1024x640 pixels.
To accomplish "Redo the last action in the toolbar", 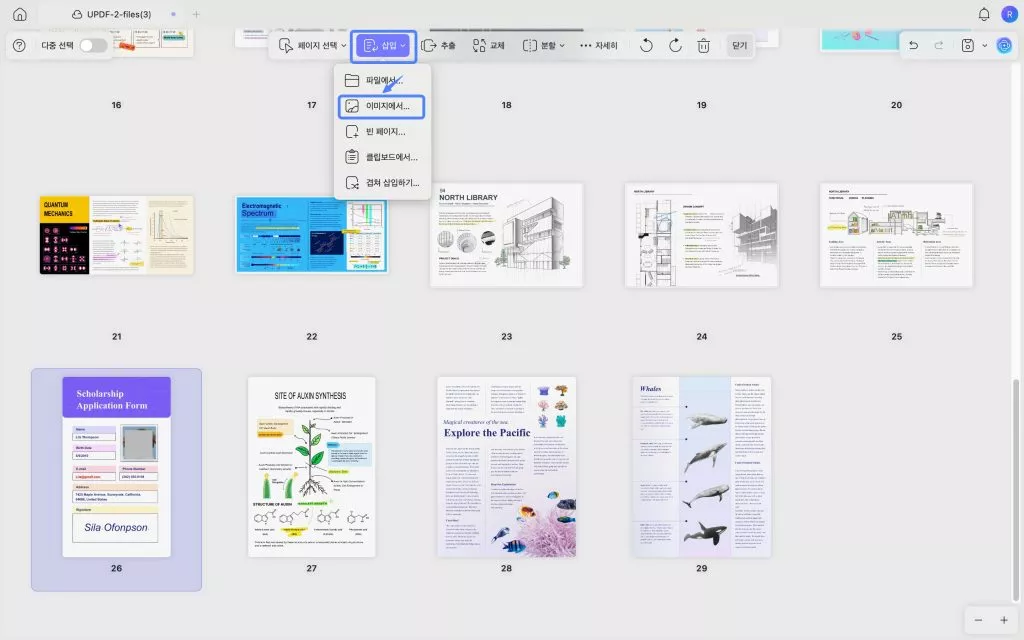I will click(675, 45).
